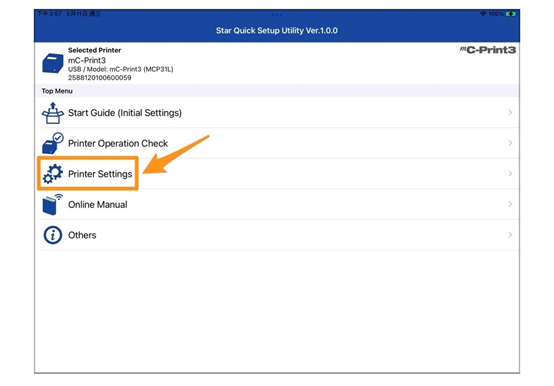Expand Online Manual row chevron
Image resolution: width=554 pixels, height=386 pixels.
(x=510, y=204)
